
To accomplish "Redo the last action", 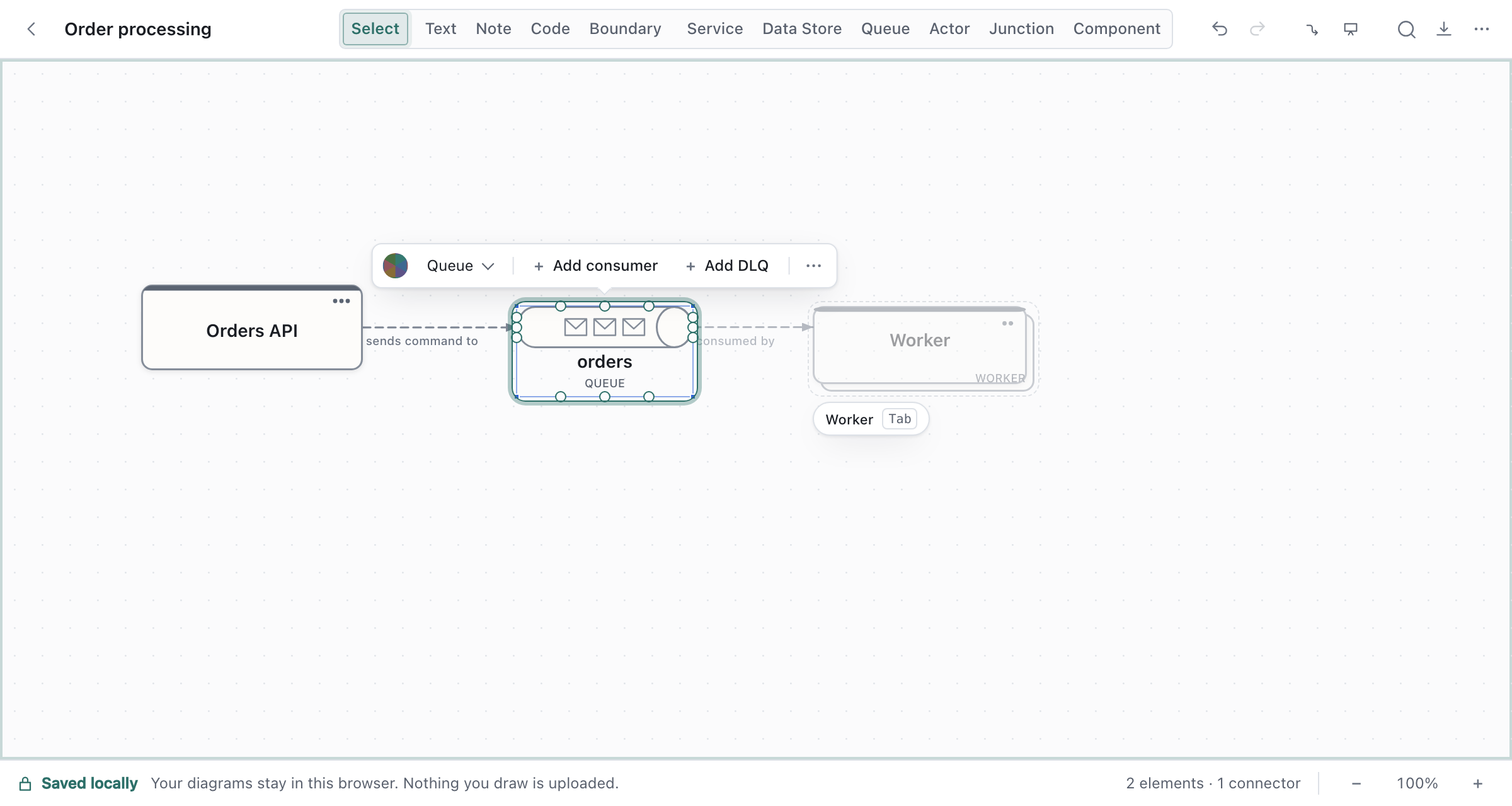I will [x=1257, y=29].
